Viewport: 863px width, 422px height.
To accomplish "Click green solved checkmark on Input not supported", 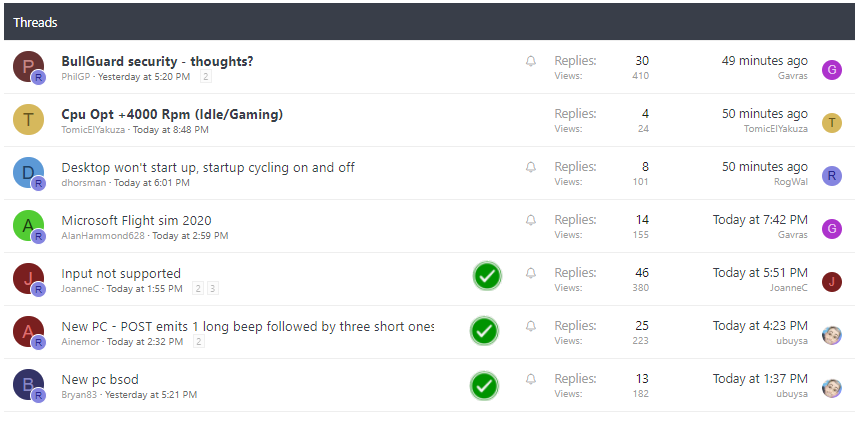I will [x=487, y=276].
